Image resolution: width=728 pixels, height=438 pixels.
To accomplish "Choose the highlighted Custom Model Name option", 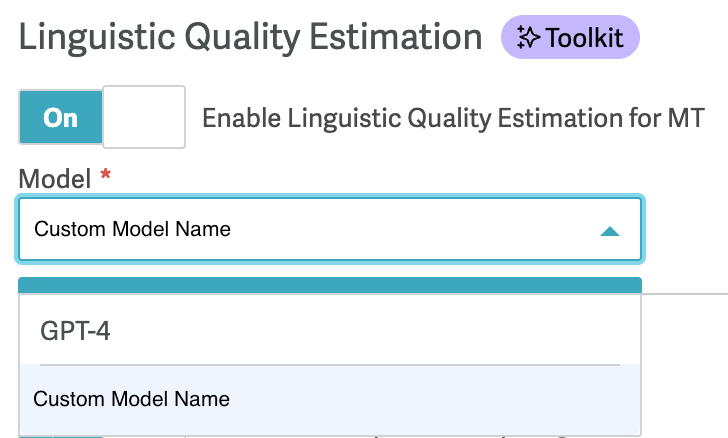I will tap(330, 399).
